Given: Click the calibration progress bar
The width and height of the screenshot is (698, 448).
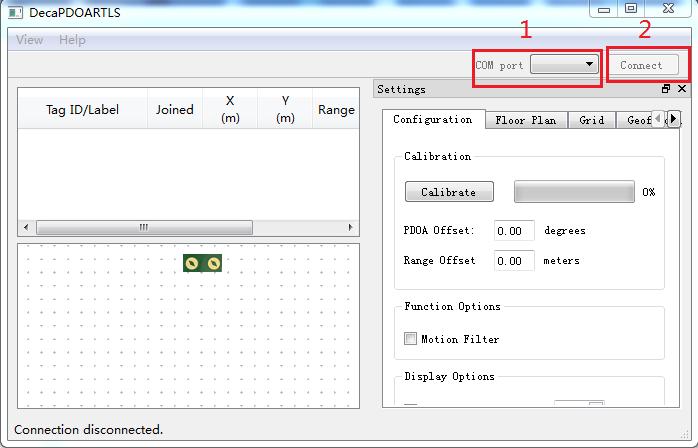Looking at the screenshot, I should coord(574,191).
